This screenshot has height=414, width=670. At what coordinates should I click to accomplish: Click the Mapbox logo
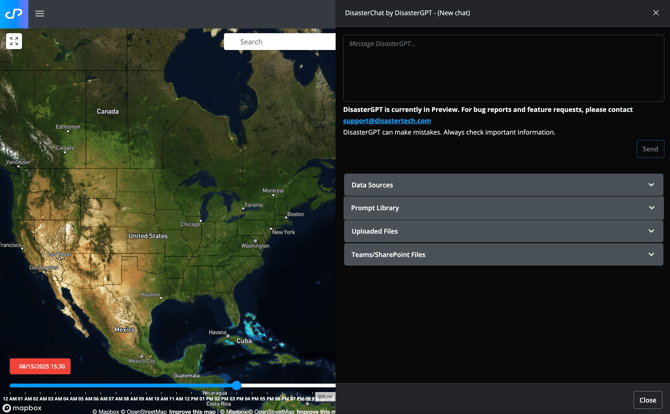point(22,408)
